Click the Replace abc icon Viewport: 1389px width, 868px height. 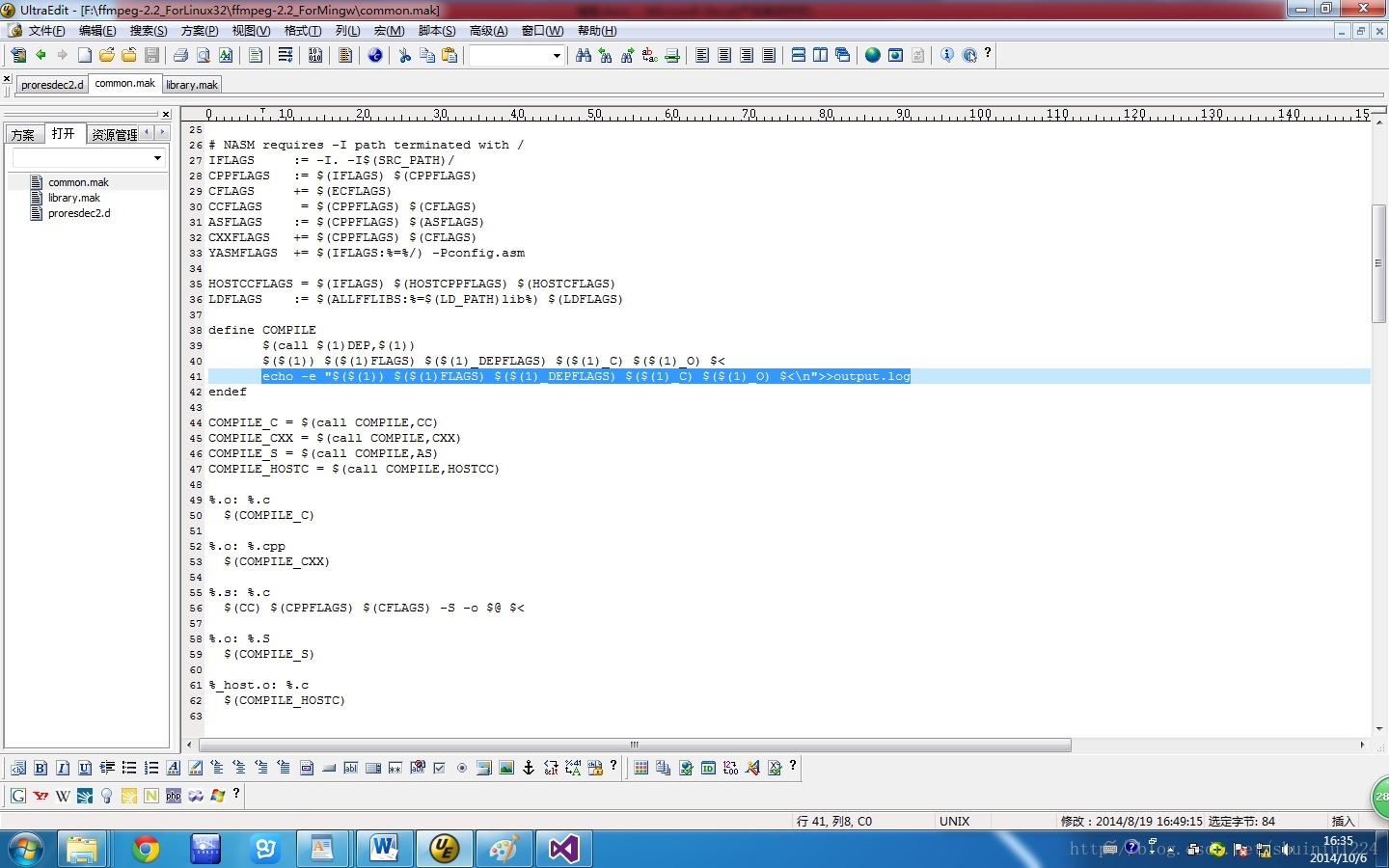click(650, 55)
